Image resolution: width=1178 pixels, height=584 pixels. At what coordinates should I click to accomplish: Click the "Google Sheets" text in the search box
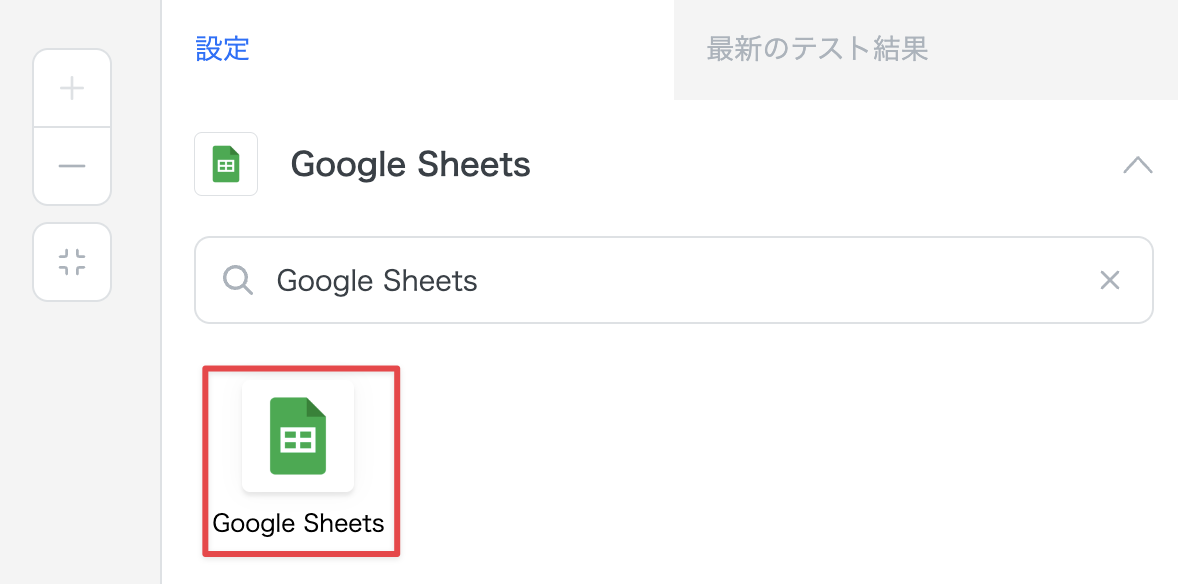coord(377,281)
